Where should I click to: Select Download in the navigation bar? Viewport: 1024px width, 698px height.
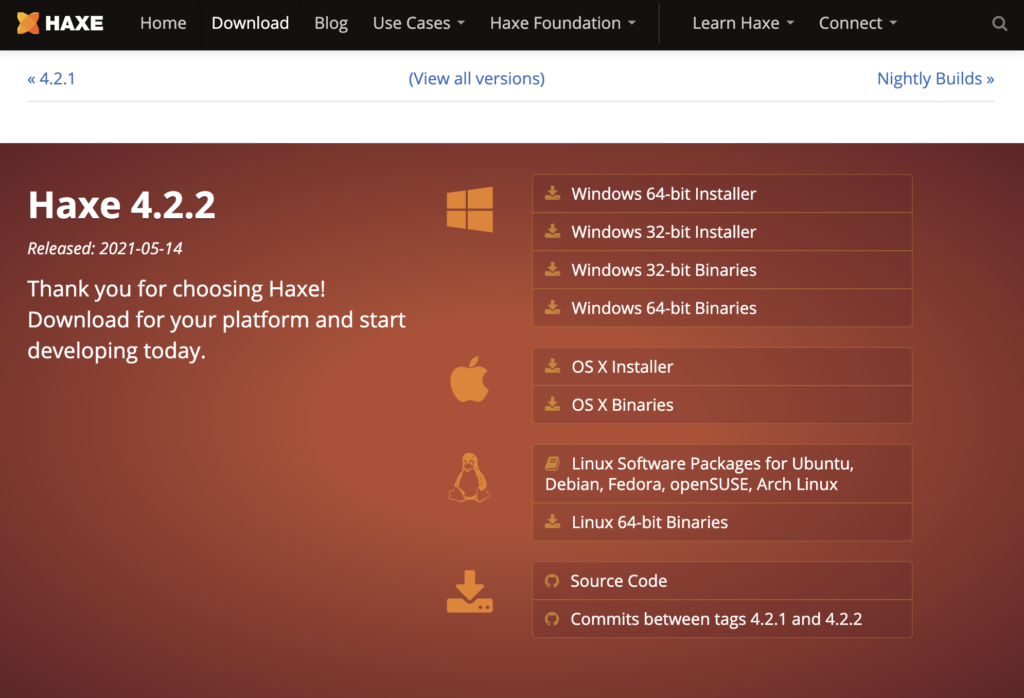point(250,23)
